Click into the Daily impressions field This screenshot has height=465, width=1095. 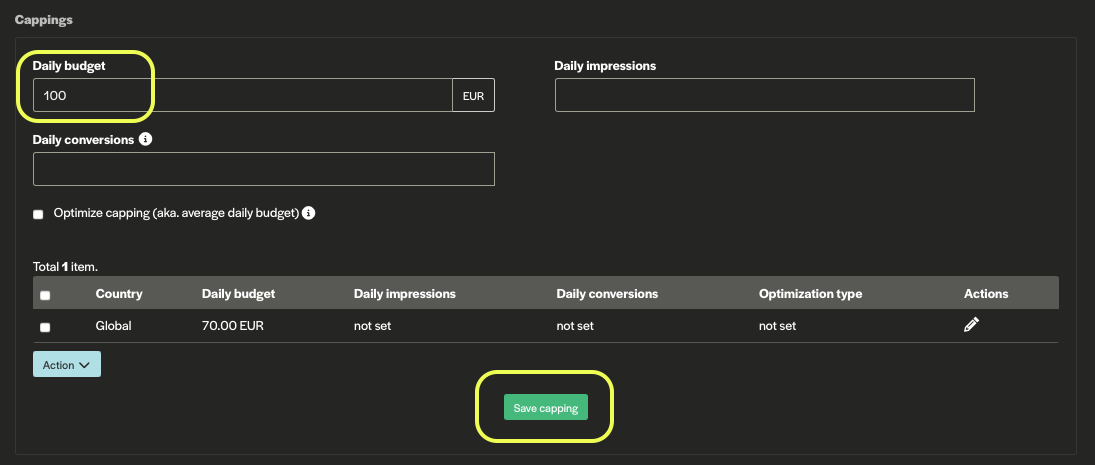point(764,96)
